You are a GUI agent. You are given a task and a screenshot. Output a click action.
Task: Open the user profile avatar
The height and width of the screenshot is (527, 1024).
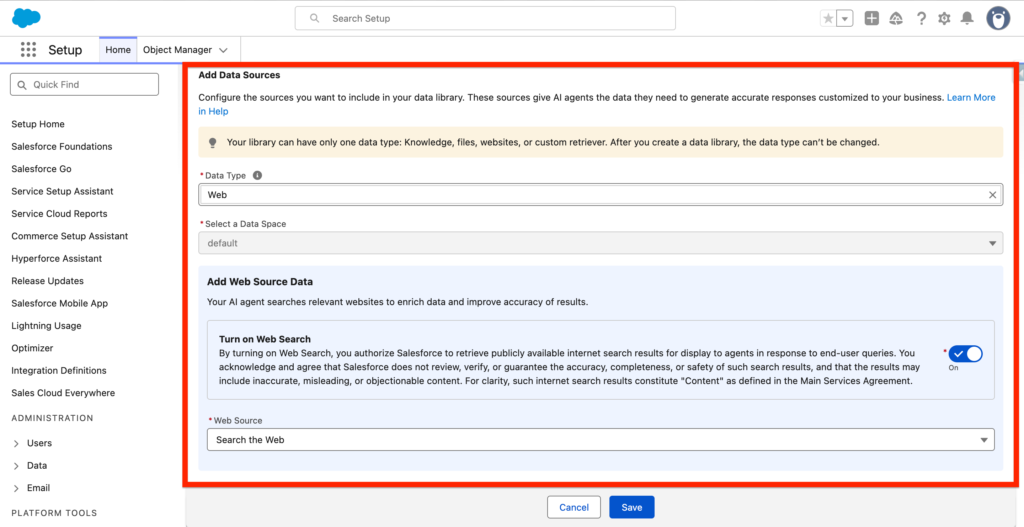(x=998, y=18)
